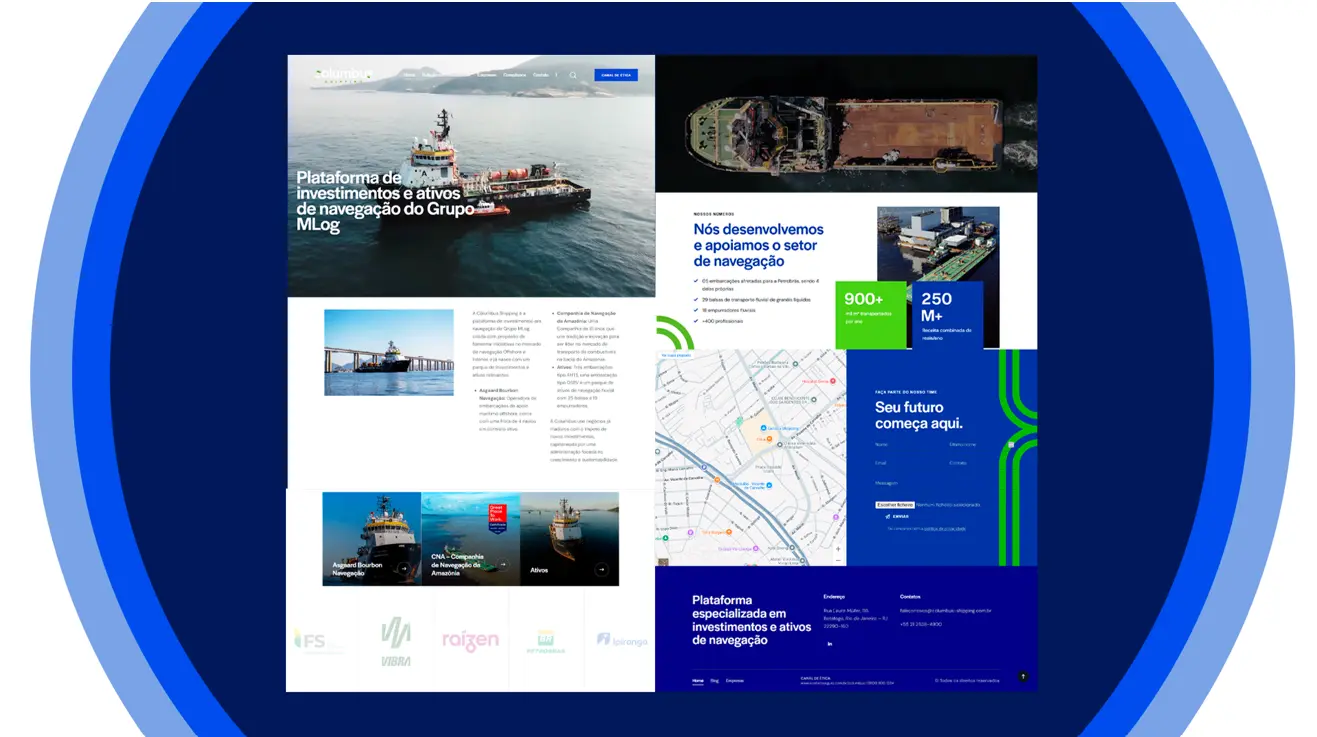Click the Ver mapa ampliado map link
The image size is (1317, 737).
[x=675, y=355]
